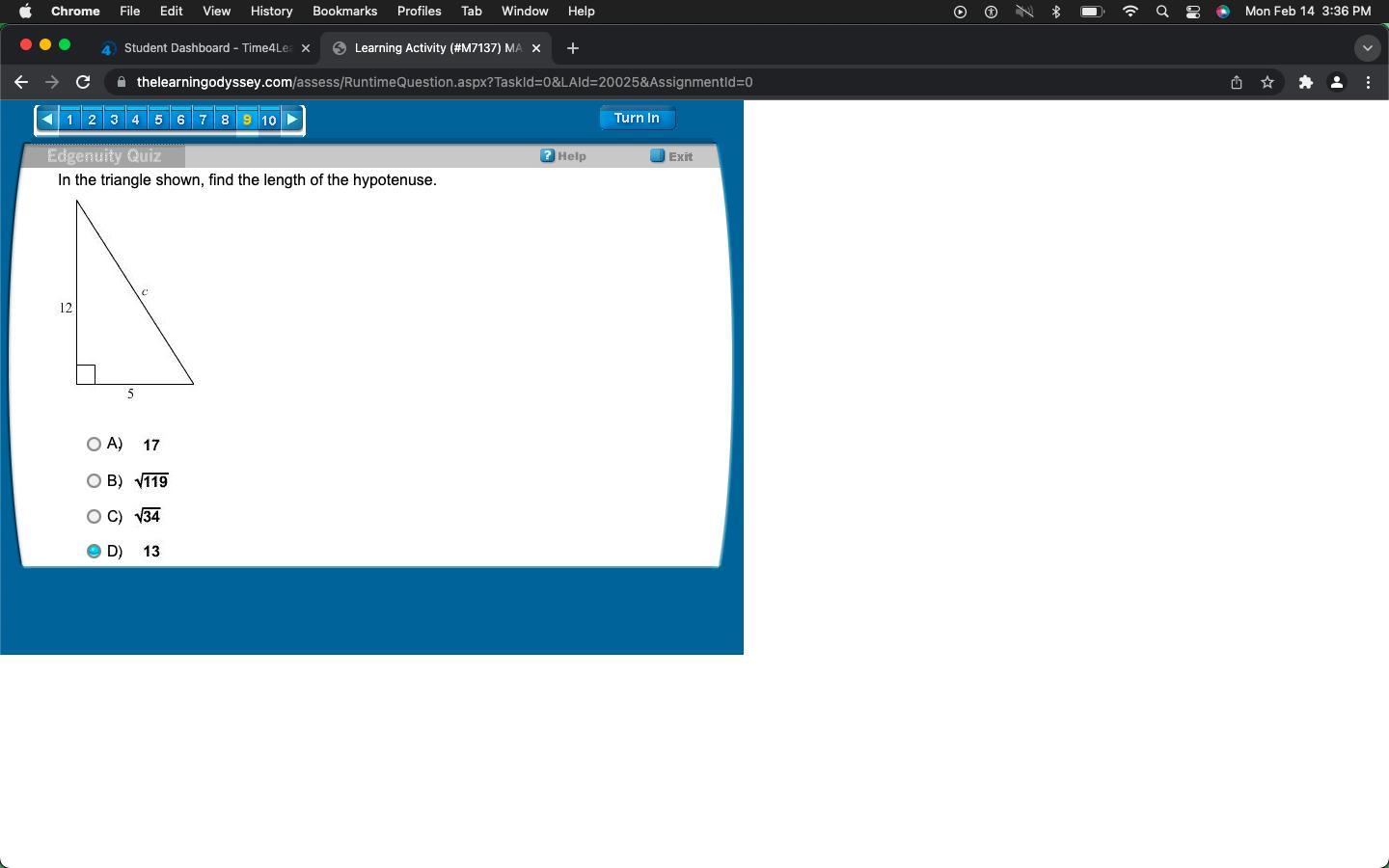Check battery status in menu bar

[1092, 12]
